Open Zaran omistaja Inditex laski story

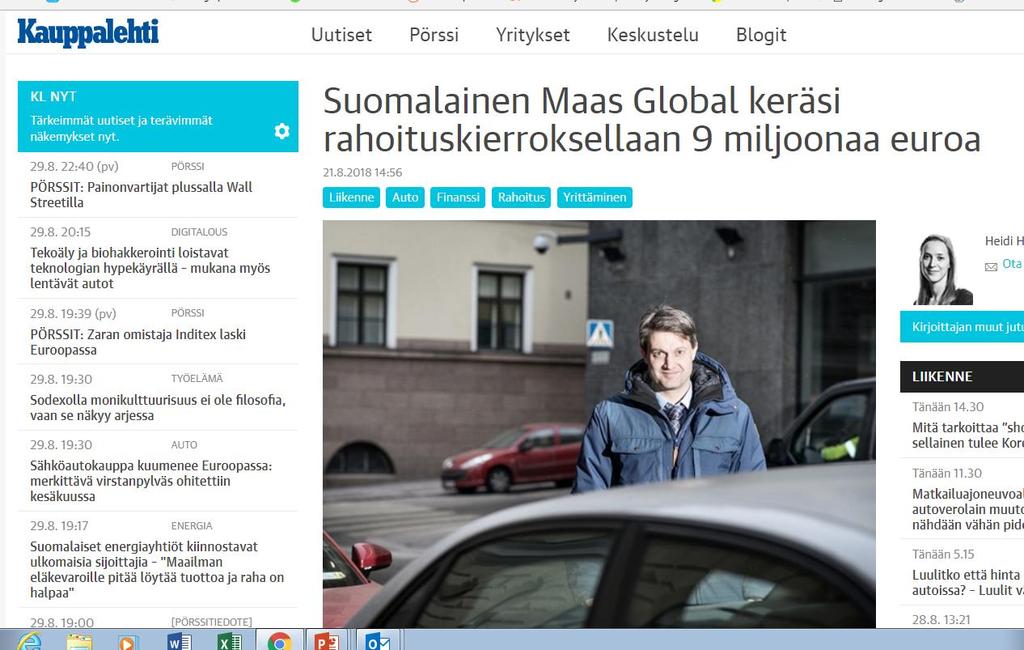(138, 342)
